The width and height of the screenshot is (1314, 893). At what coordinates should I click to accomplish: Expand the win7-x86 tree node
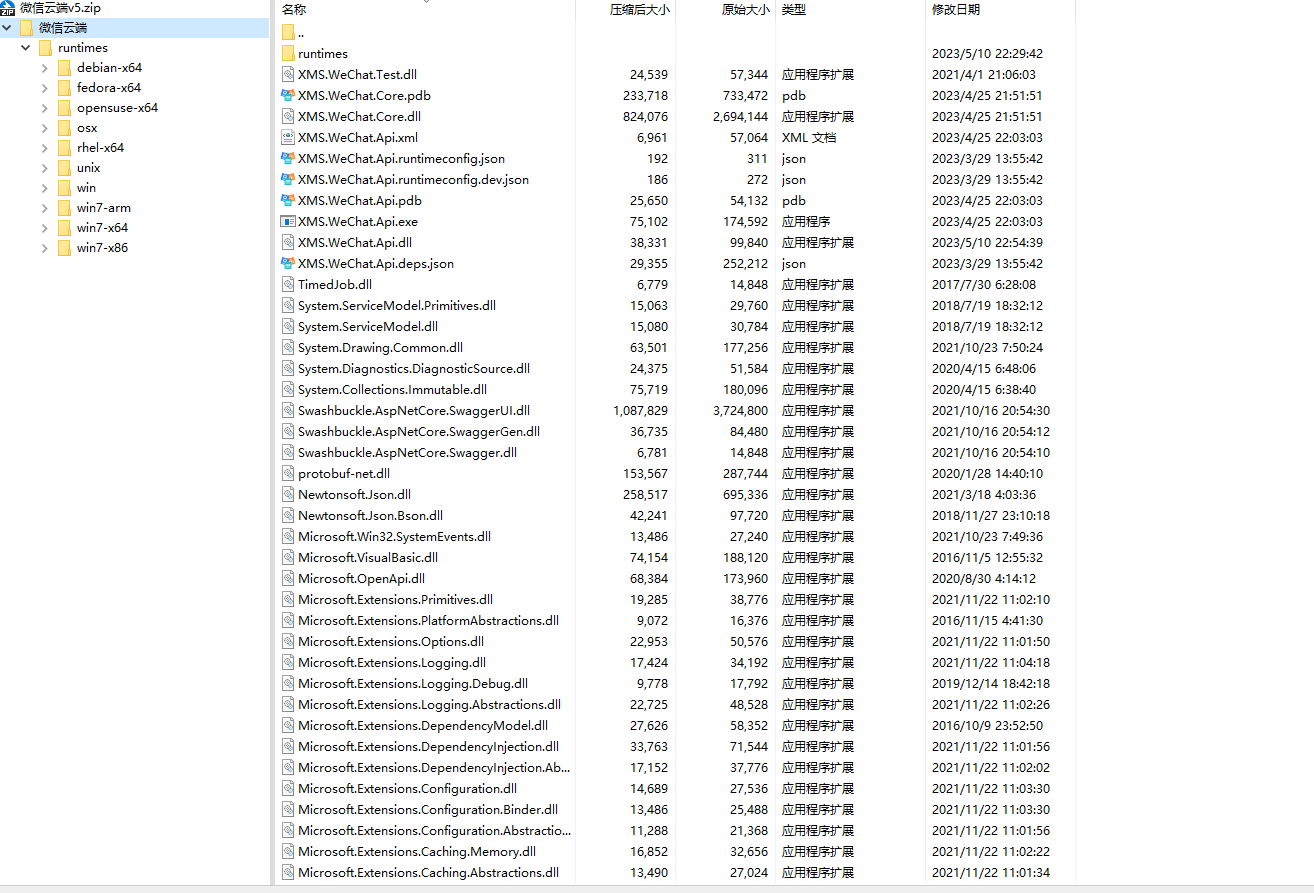click(45, 248)
